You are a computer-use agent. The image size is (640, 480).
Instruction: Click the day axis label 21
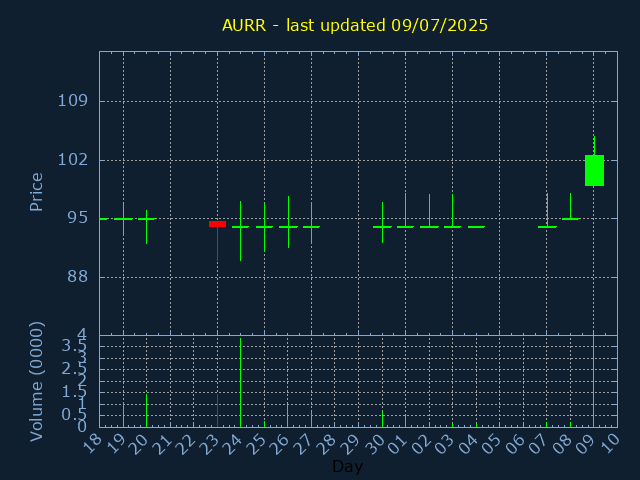(162, 443)
